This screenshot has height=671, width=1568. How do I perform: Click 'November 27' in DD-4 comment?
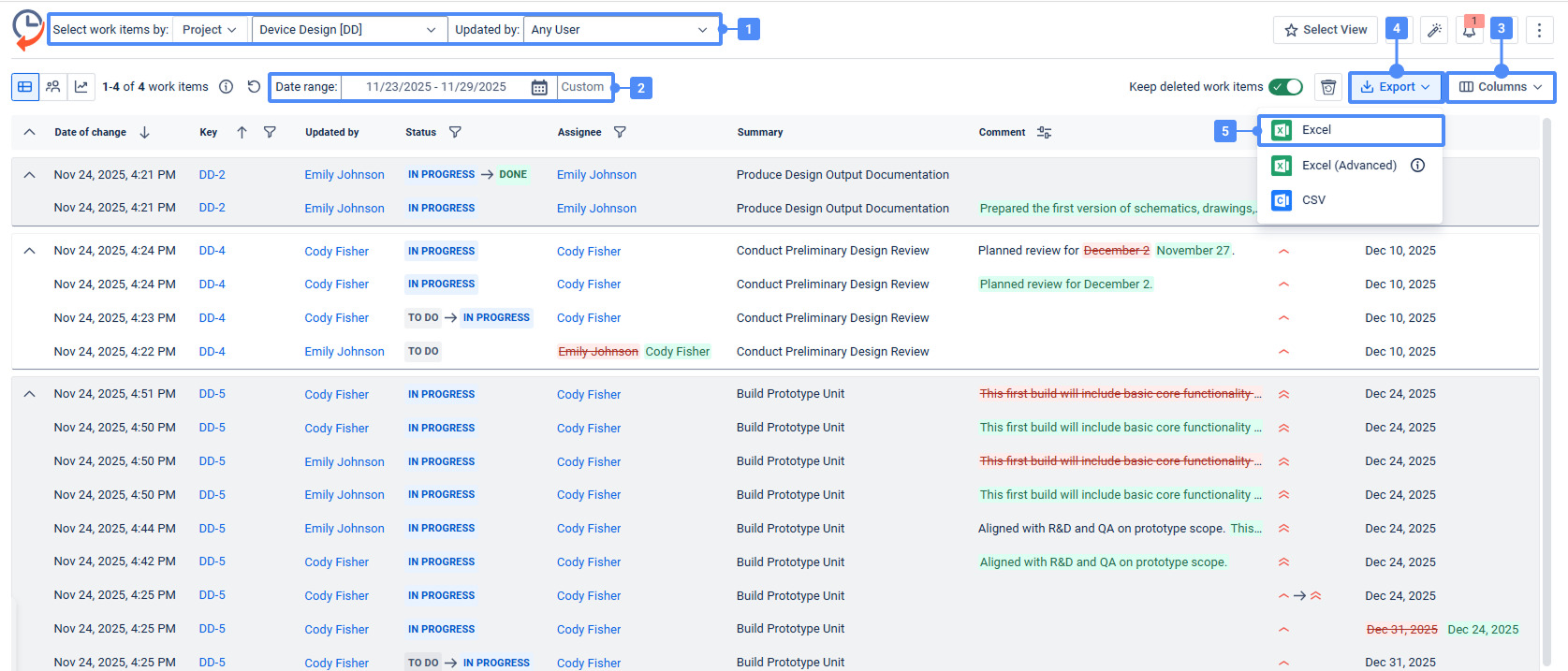(1194, 251)
